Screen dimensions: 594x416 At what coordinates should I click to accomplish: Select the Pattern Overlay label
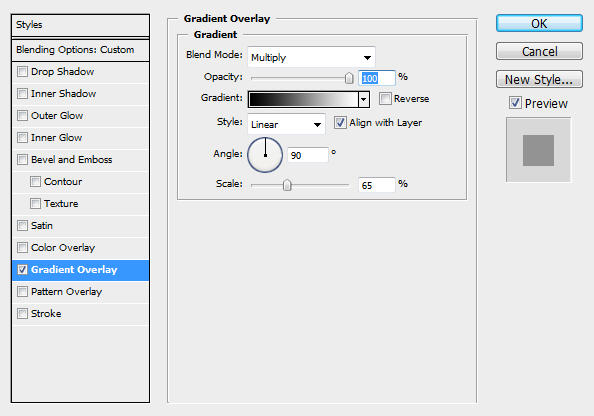[66, 291]
